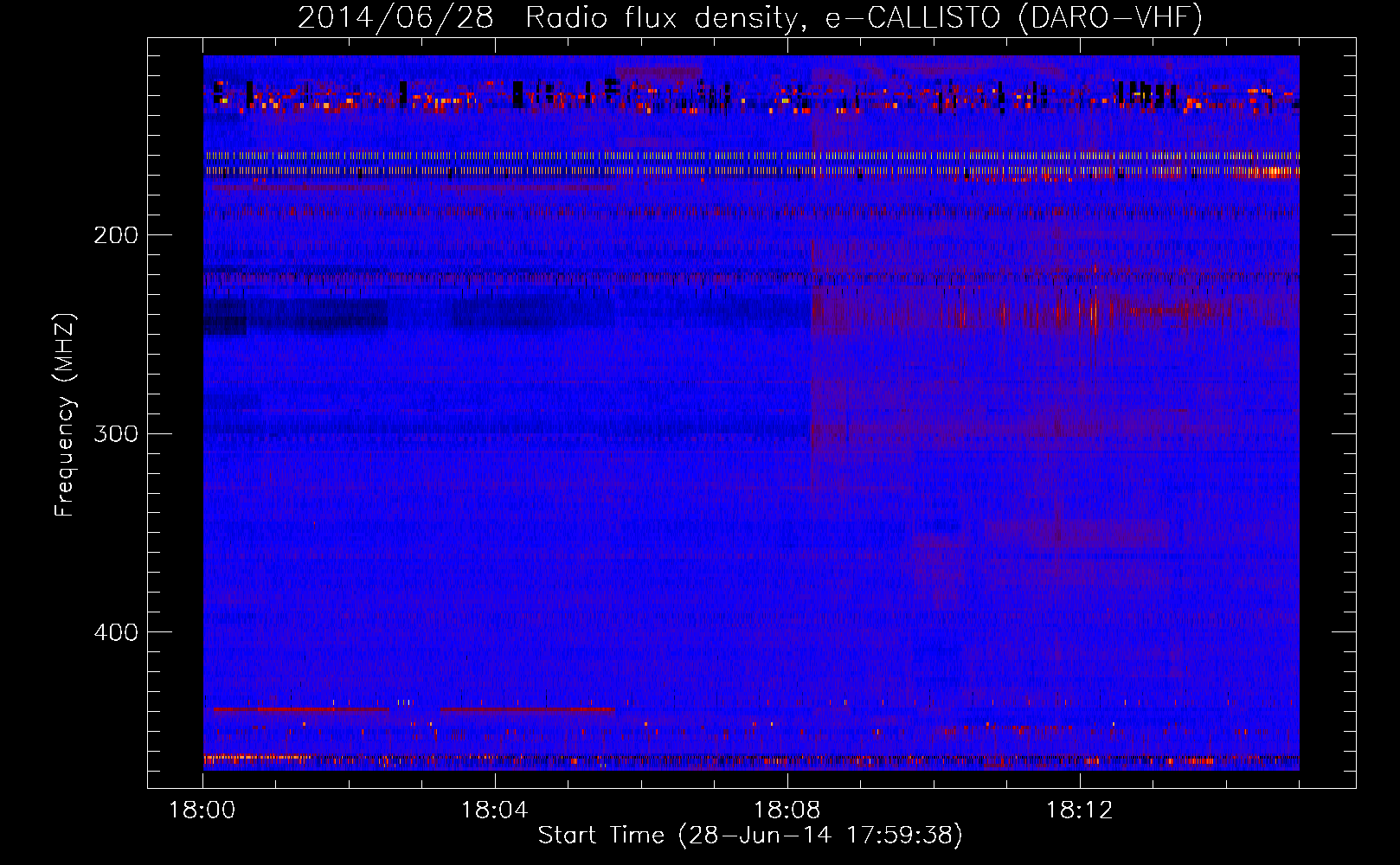Select the 200 frequency tick label

(116, 234)
